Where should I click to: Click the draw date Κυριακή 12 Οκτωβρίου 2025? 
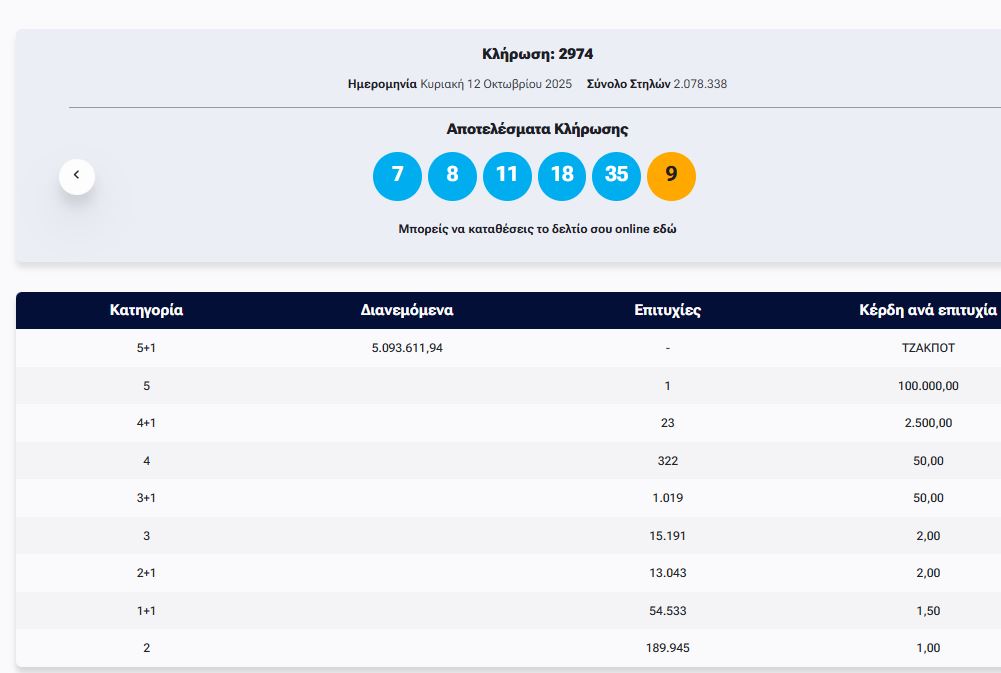click(496, 84)
